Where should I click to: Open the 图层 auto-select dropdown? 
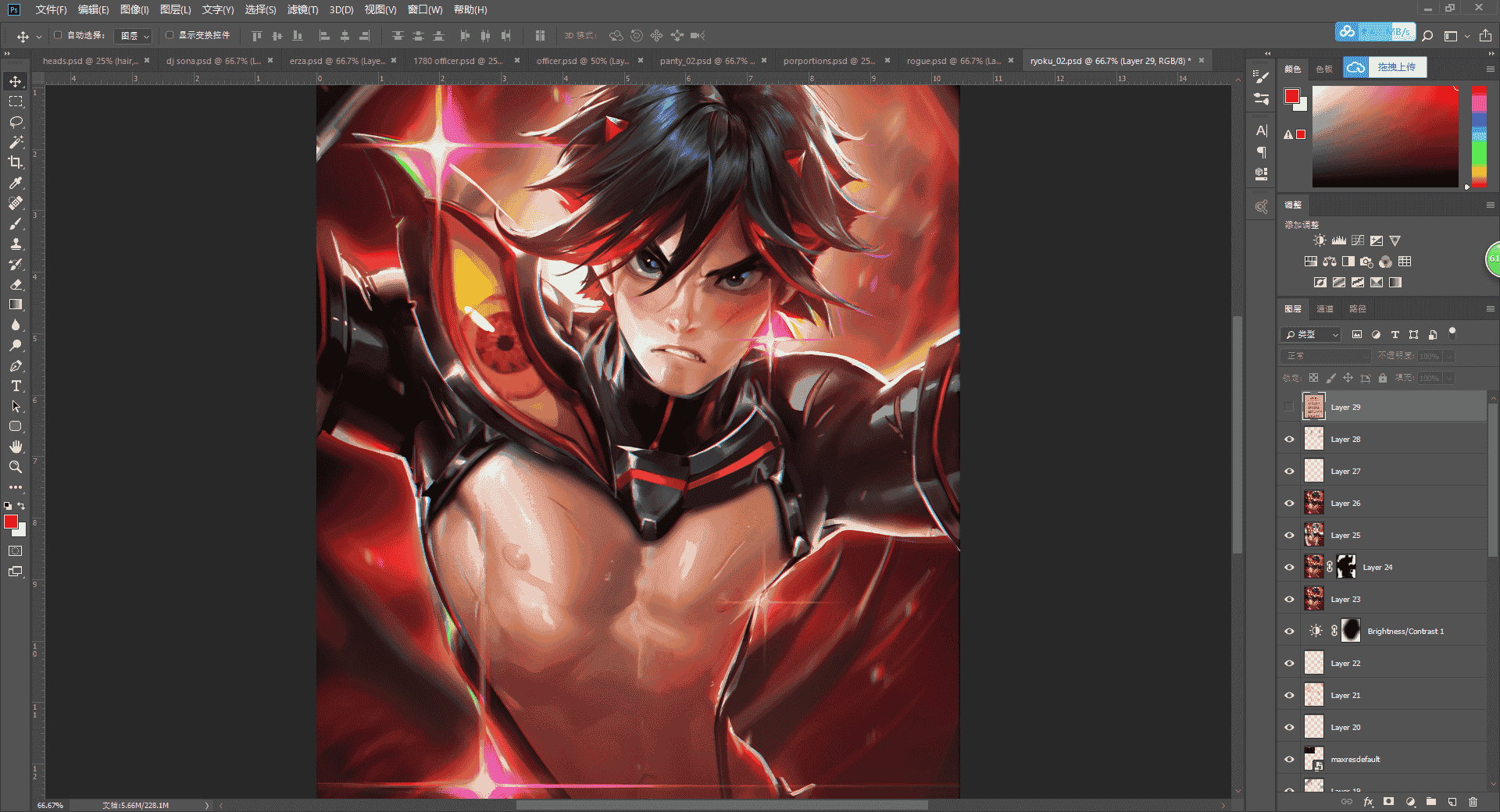133,36
